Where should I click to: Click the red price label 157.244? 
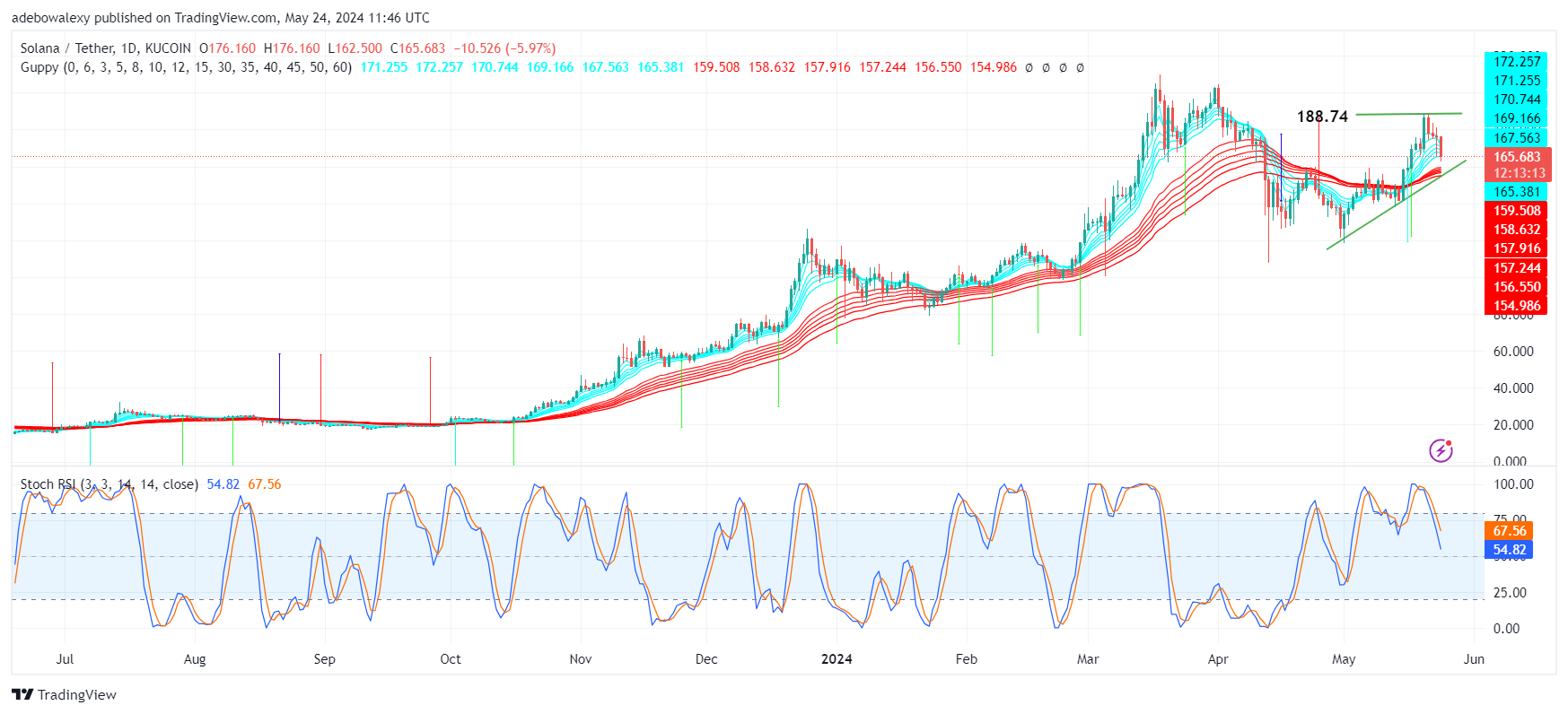coord(1516,268)
